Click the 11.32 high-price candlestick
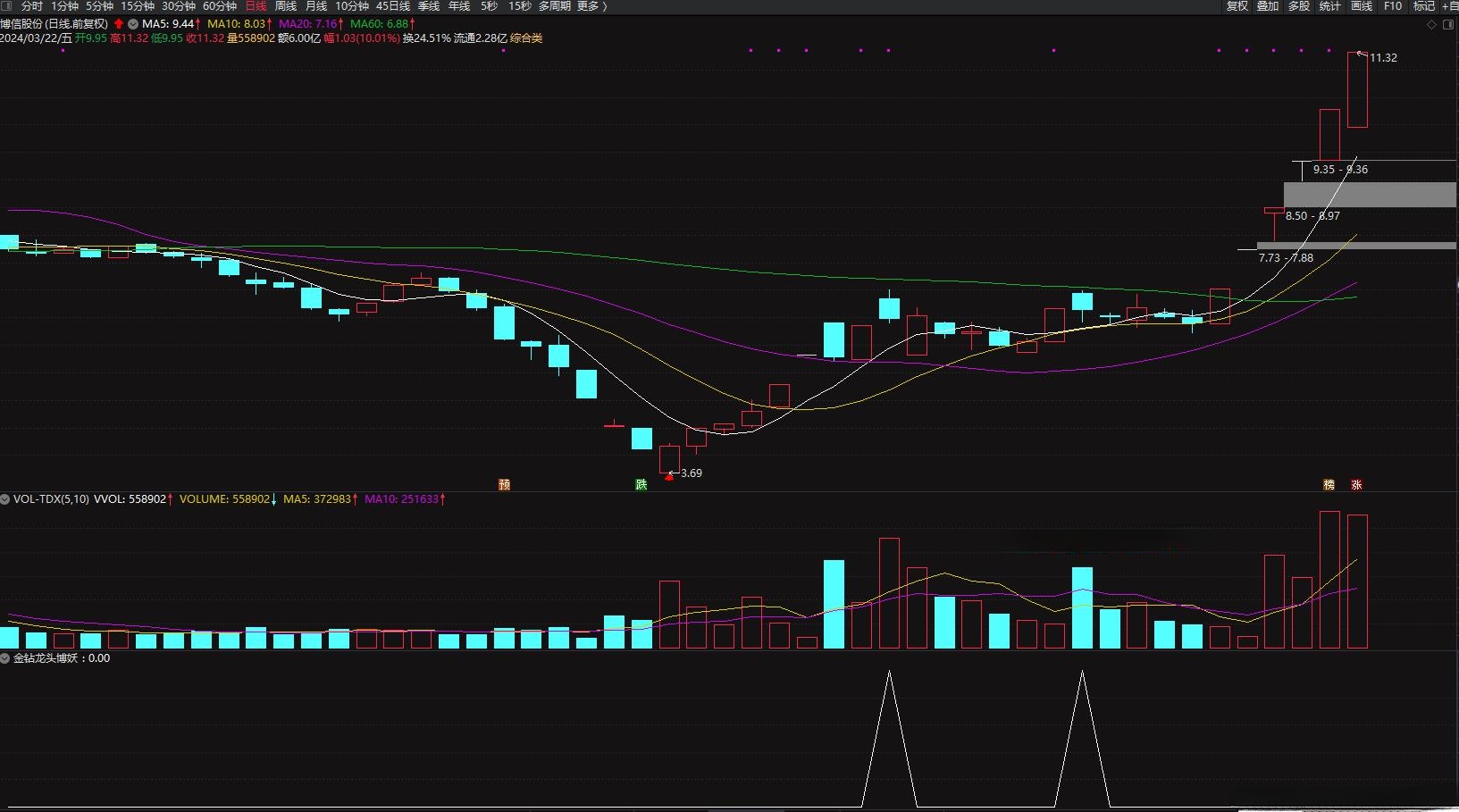 1357,89
